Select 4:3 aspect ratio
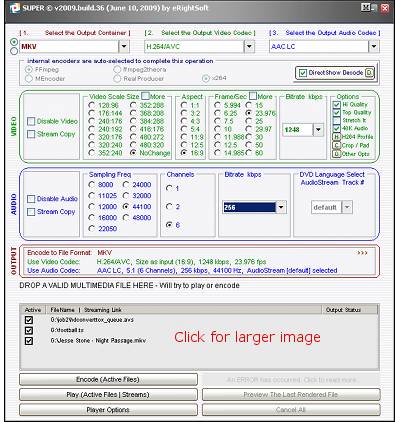395x422 pixels. click(184, 121)
